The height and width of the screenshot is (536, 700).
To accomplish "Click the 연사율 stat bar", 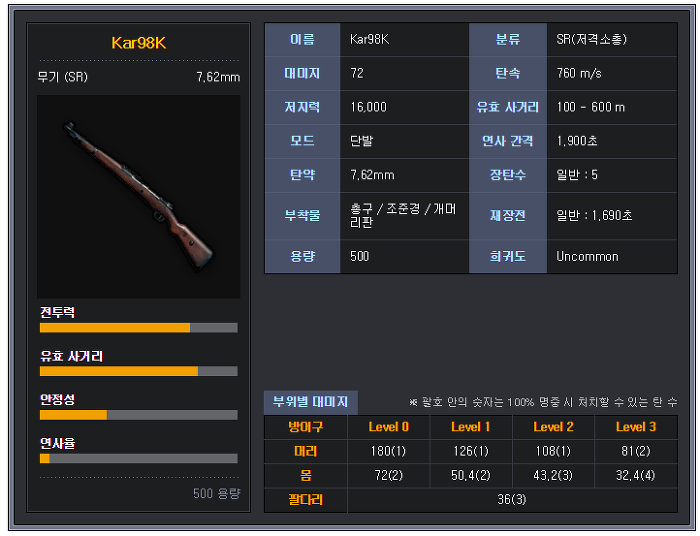I will pos(138,458).
